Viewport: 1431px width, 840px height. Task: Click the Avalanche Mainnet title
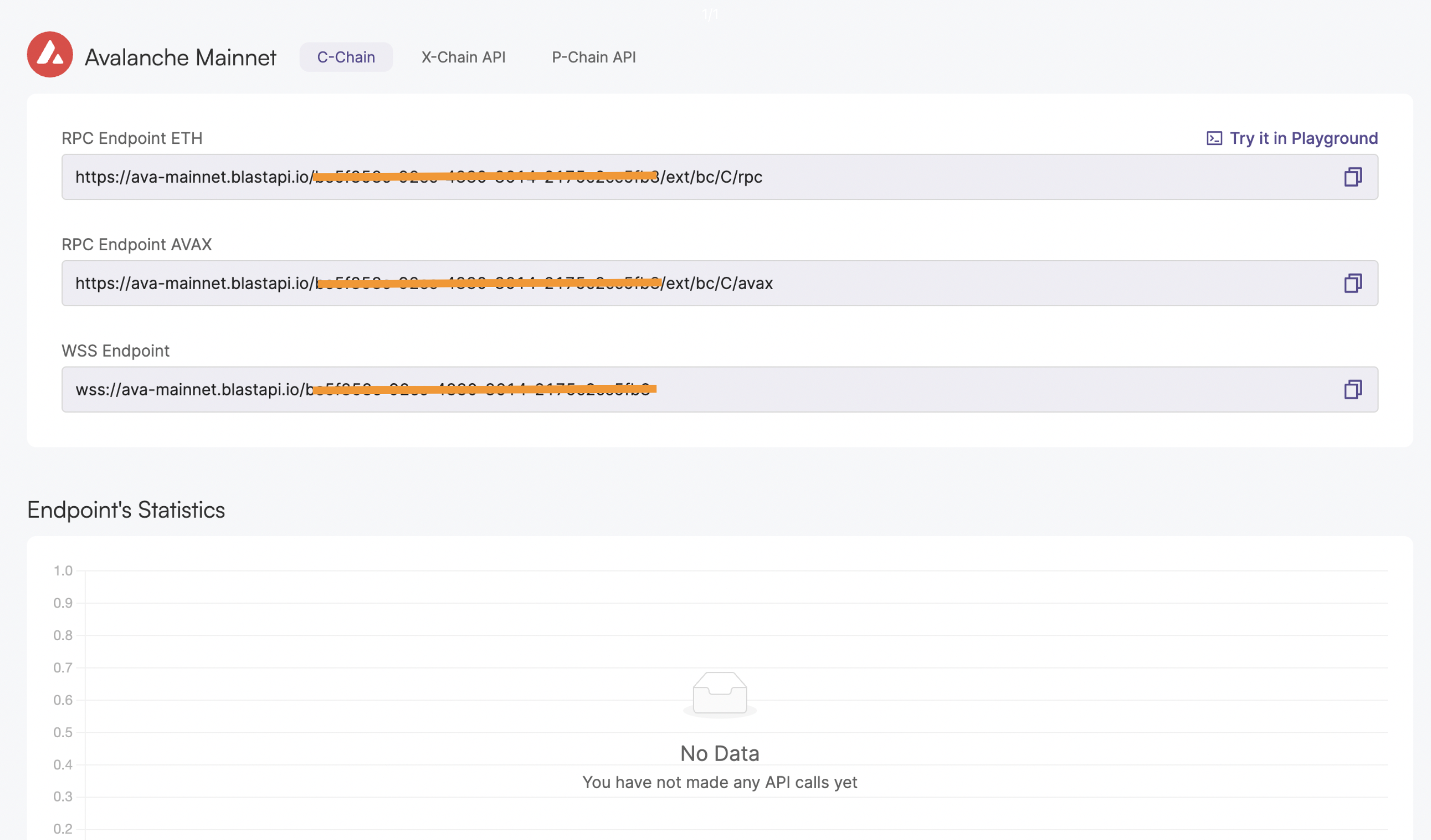181,57
